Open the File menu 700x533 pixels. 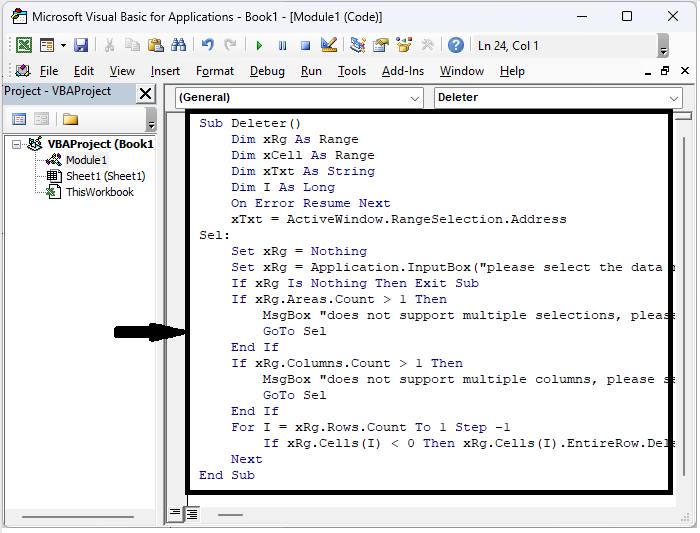point(49,71)
